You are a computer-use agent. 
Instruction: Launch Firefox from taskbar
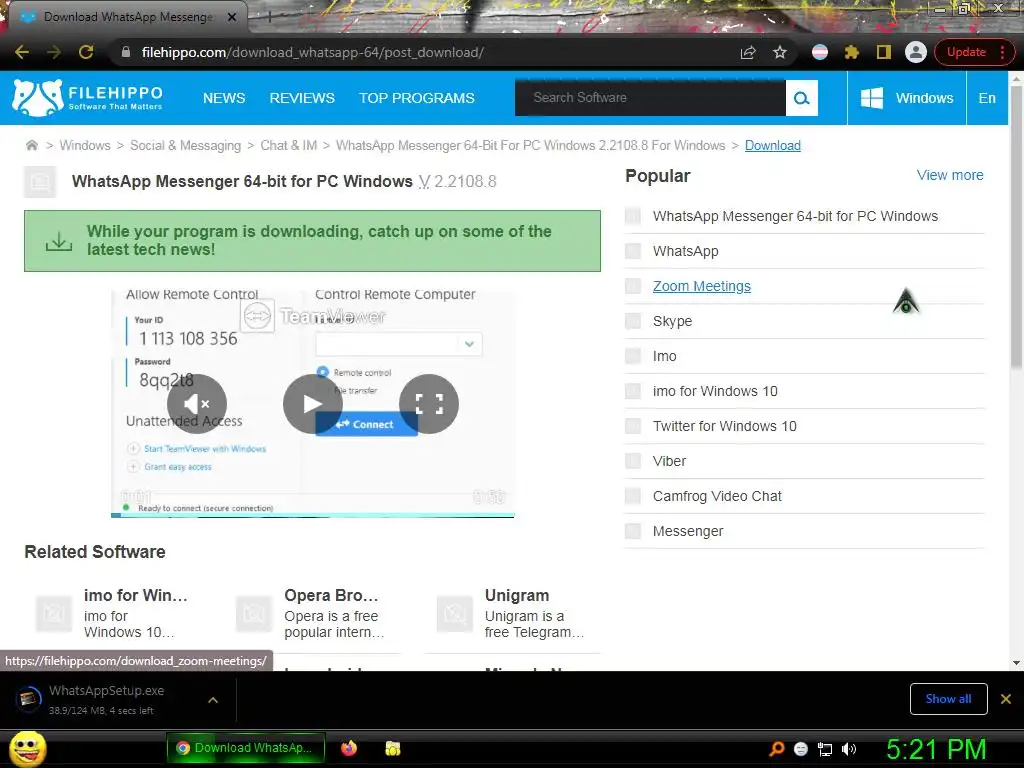[349, 748]
